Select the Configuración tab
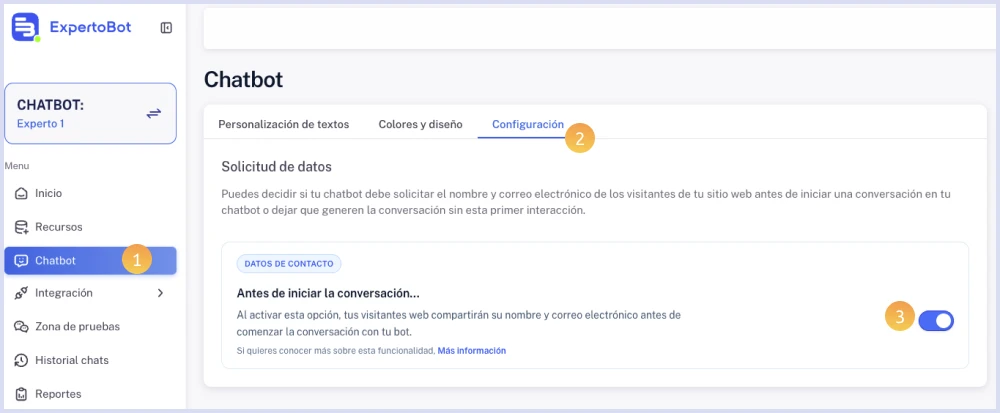This screenshot has width=1000, height=413. coord(528,124)
